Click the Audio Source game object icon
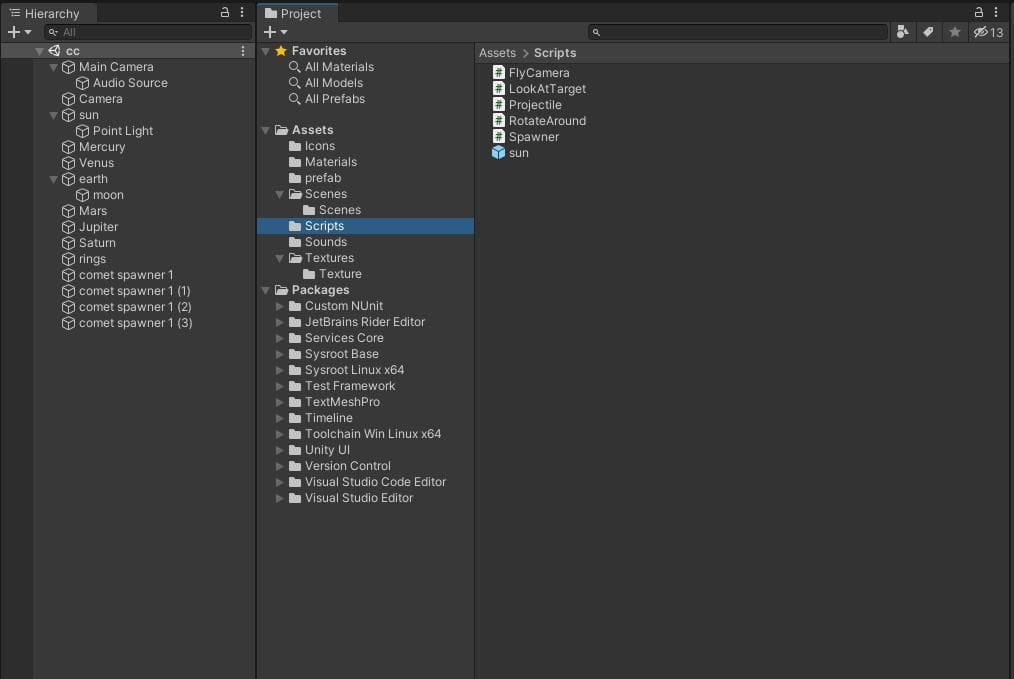Viewport: 1014px width, 679px height. [82, 83]
